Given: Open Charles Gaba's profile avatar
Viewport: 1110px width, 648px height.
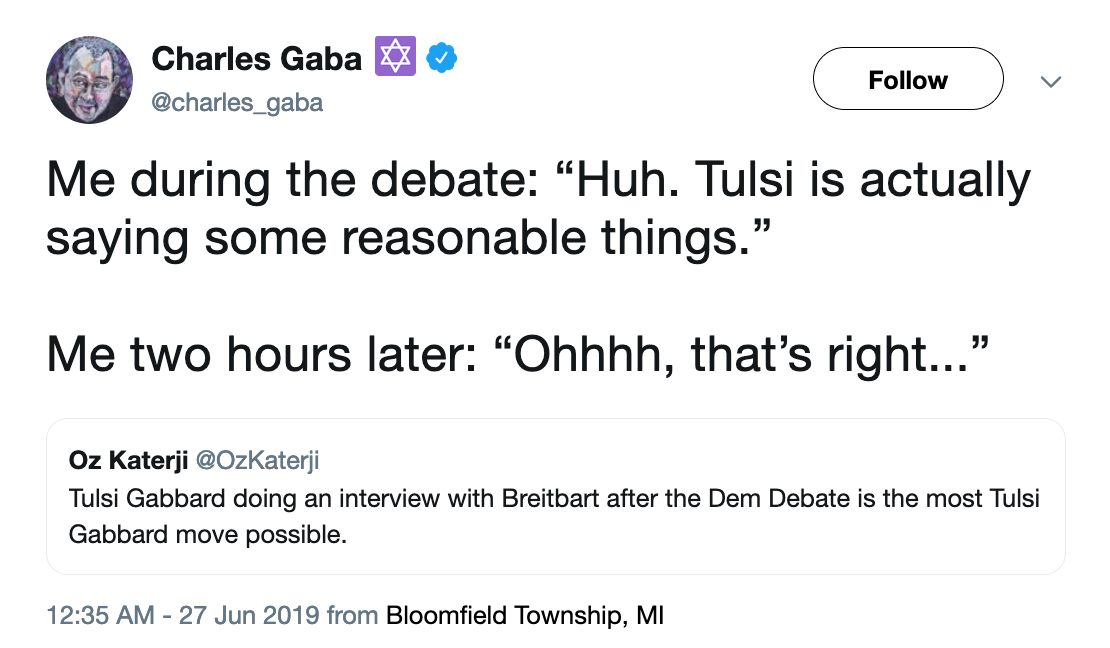Looking at the screenshot, I should pyautogui.click(x=89, y=80).
